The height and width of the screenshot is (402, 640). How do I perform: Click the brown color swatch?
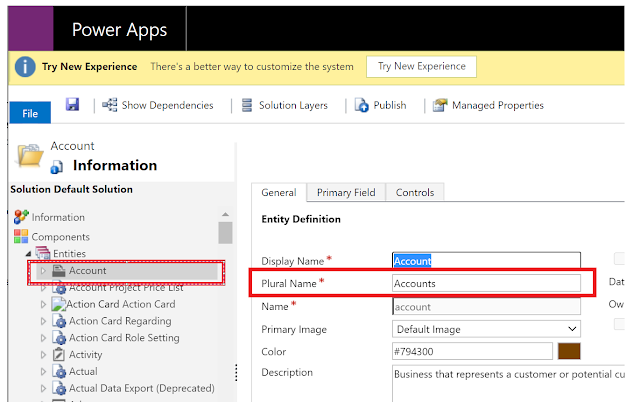(x=569, y=351)
